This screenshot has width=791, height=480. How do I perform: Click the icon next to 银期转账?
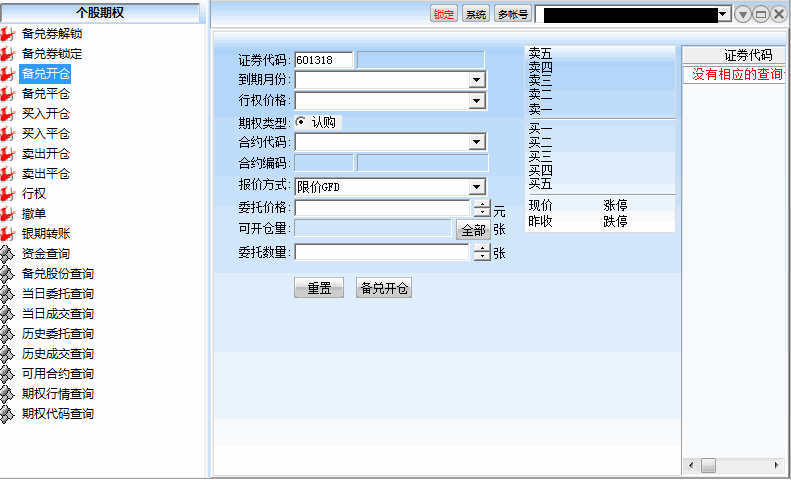7,234
